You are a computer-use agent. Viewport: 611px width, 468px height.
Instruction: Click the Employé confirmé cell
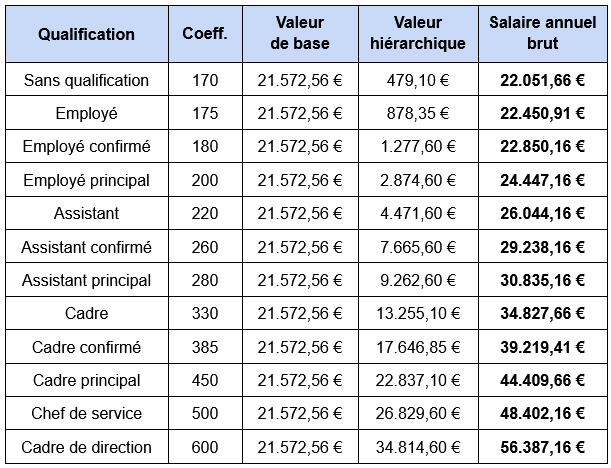point(87,147)
